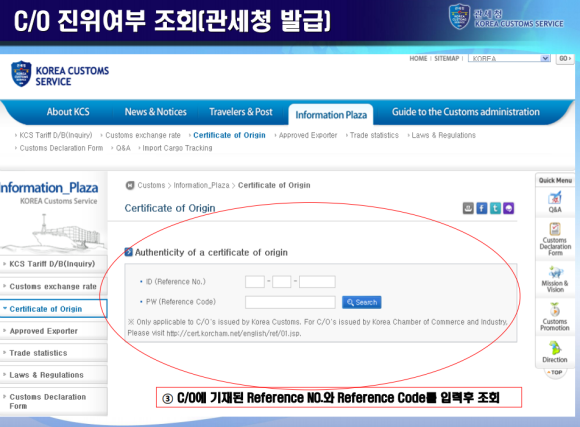The width and height of the screenshot is (580, 427).
Task: Open the KOREA language dropdown
Action: point(509,58)
